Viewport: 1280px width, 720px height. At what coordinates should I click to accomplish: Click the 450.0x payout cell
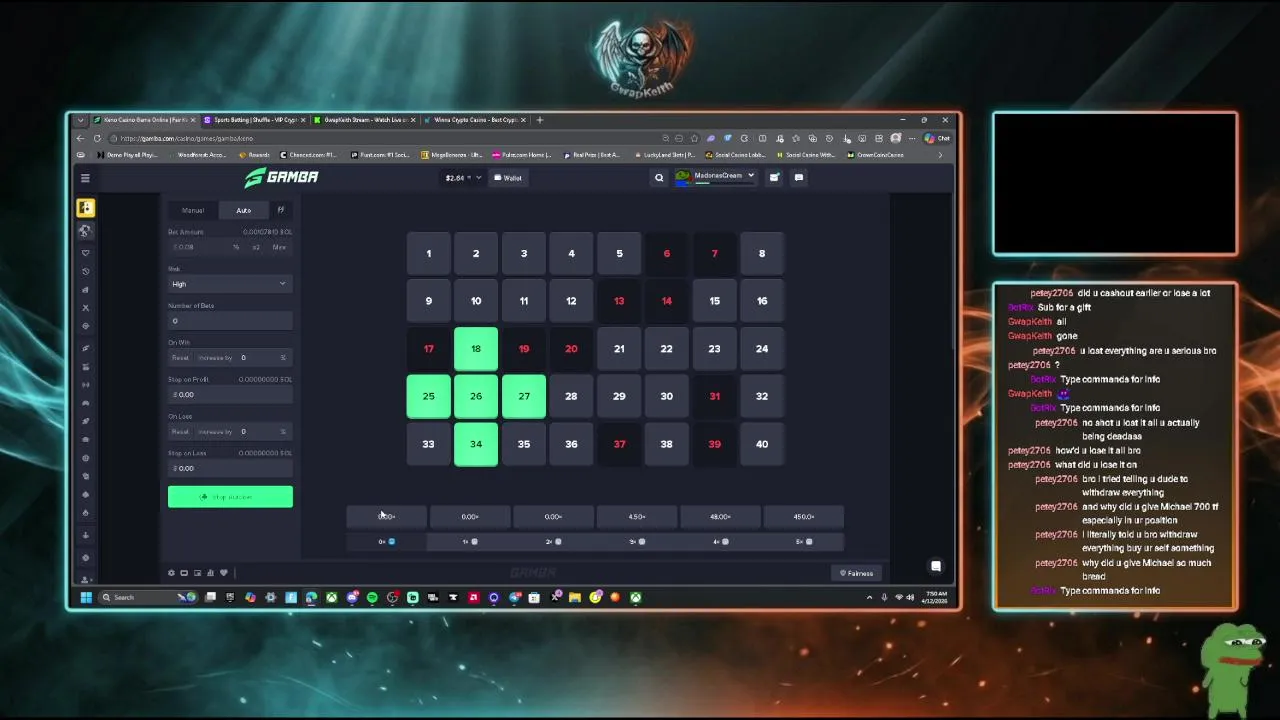point(804,517)
